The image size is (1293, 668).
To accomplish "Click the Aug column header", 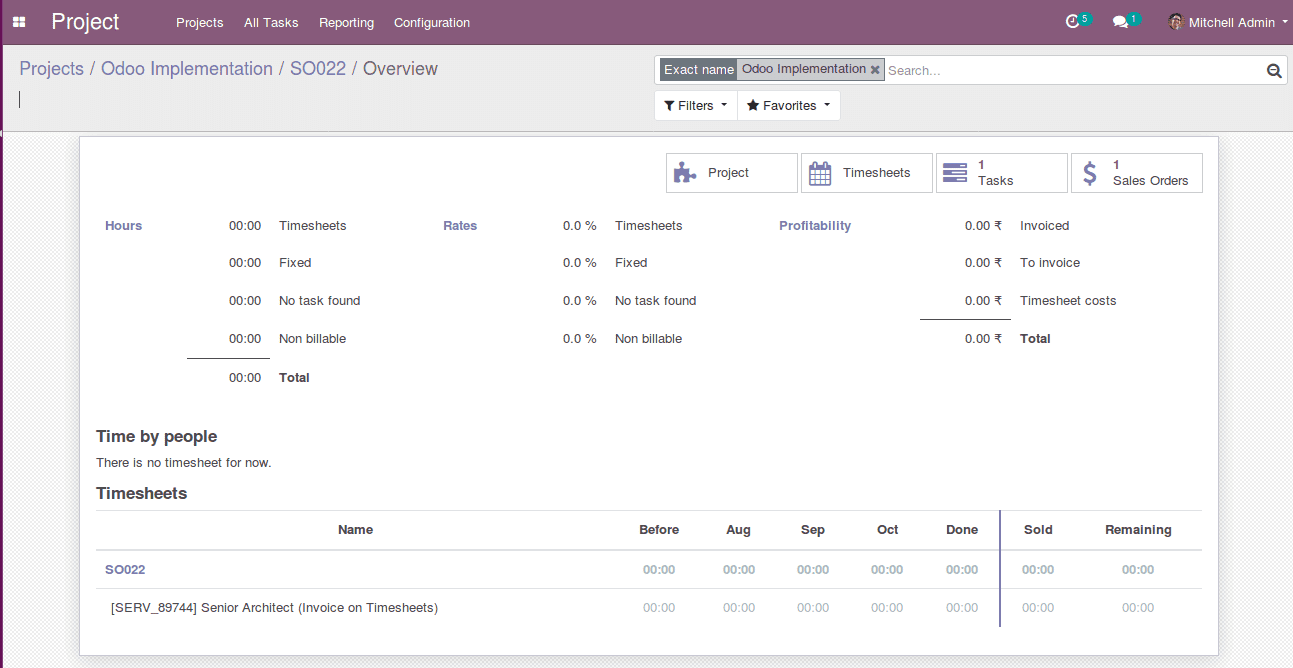I will point(738,530).
